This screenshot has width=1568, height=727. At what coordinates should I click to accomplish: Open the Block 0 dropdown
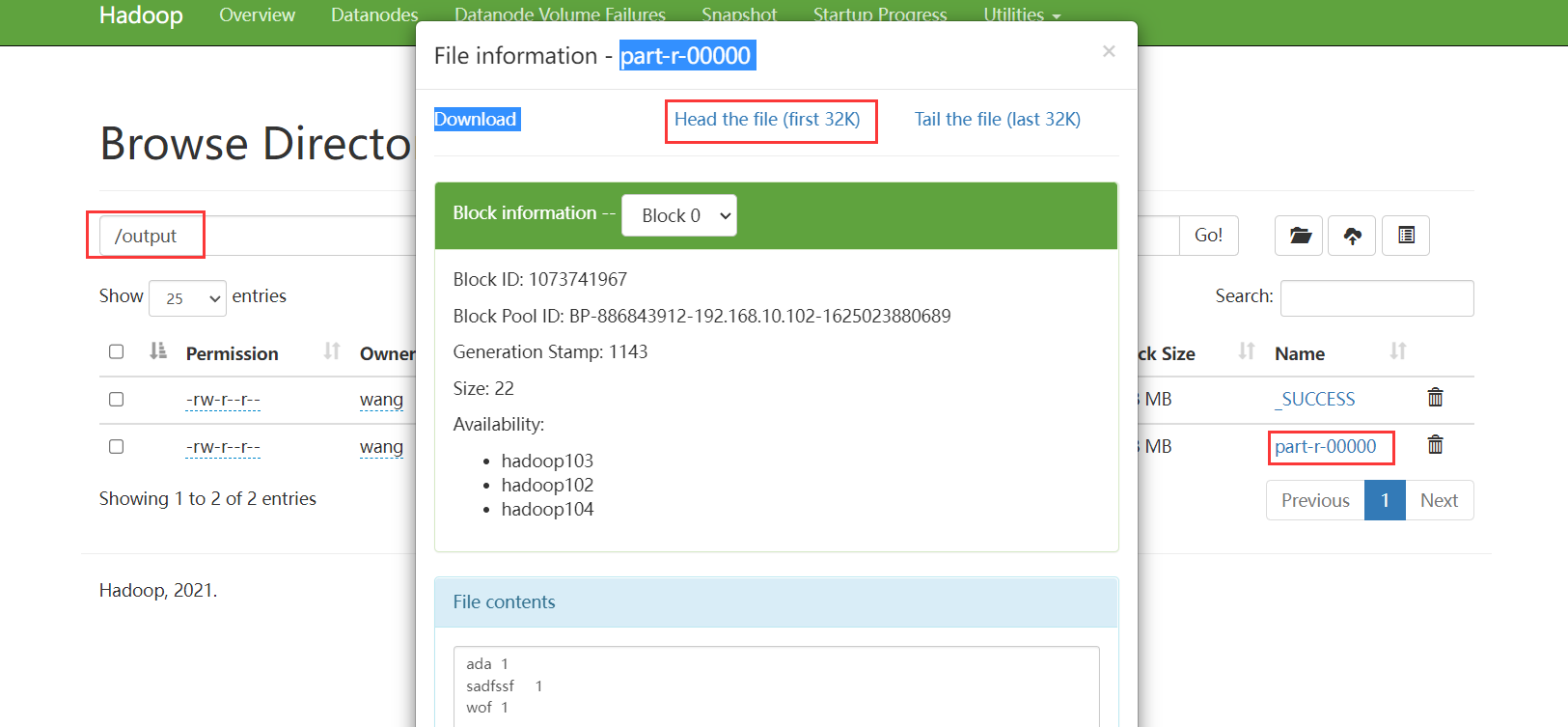(x=679, y=215)
